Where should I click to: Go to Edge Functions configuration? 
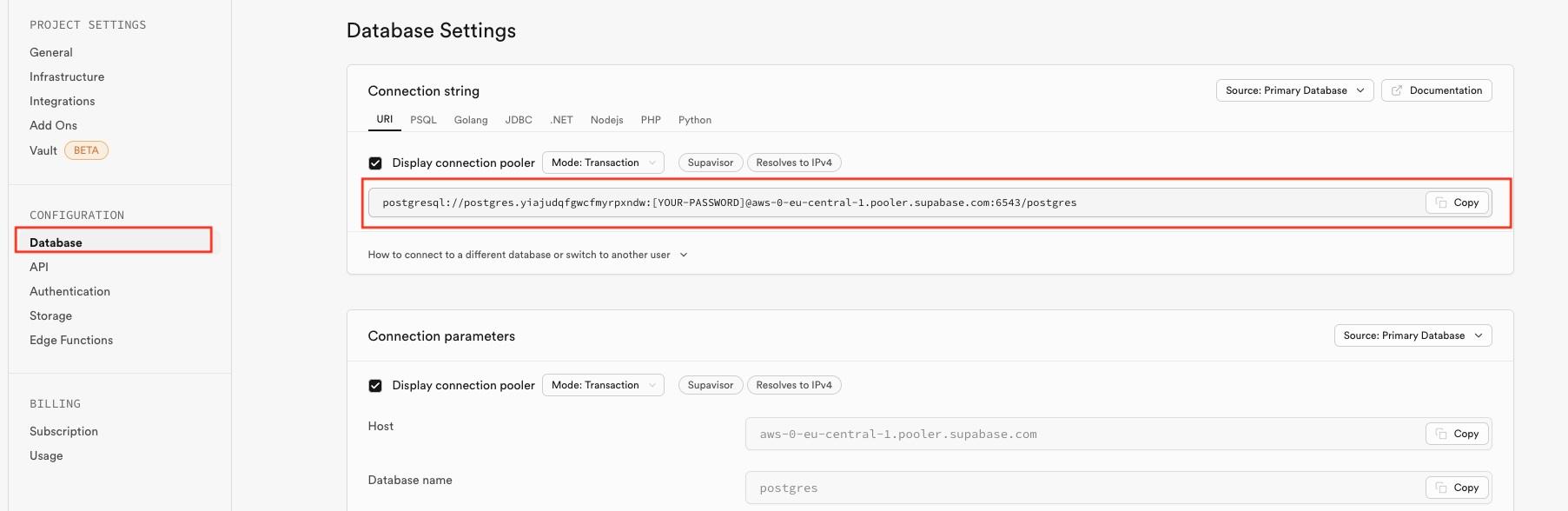71,340
